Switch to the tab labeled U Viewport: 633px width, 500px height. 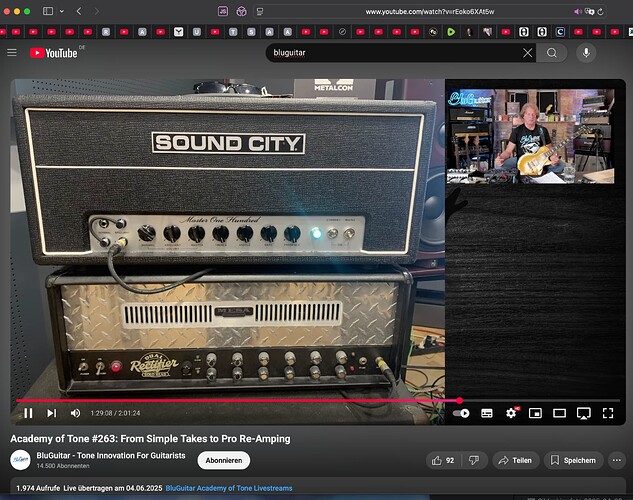pyautogui.click(x=197, y=32)
